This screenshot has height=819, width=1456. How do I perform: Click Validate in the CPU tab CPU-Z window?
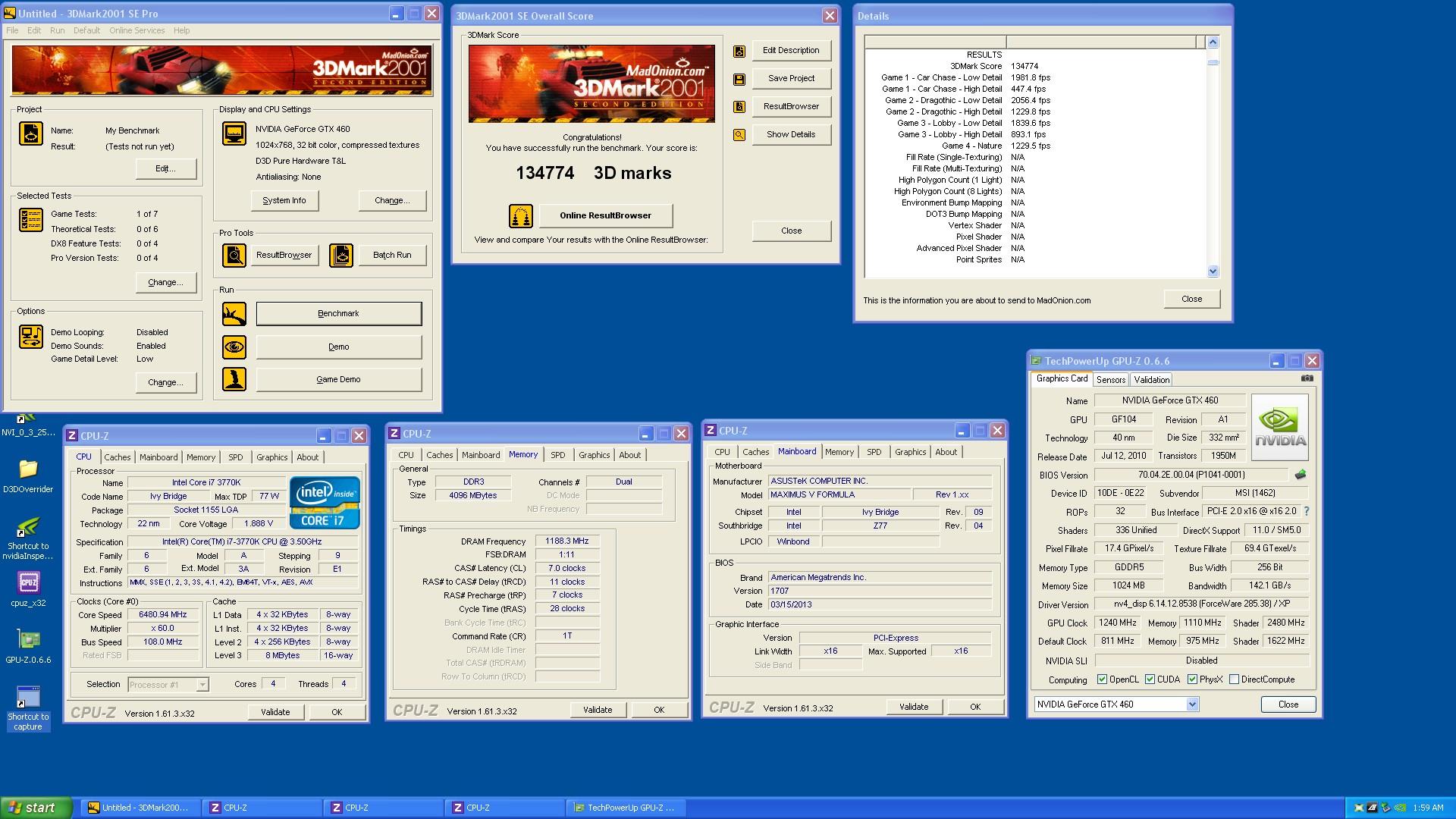coord(275,712)
